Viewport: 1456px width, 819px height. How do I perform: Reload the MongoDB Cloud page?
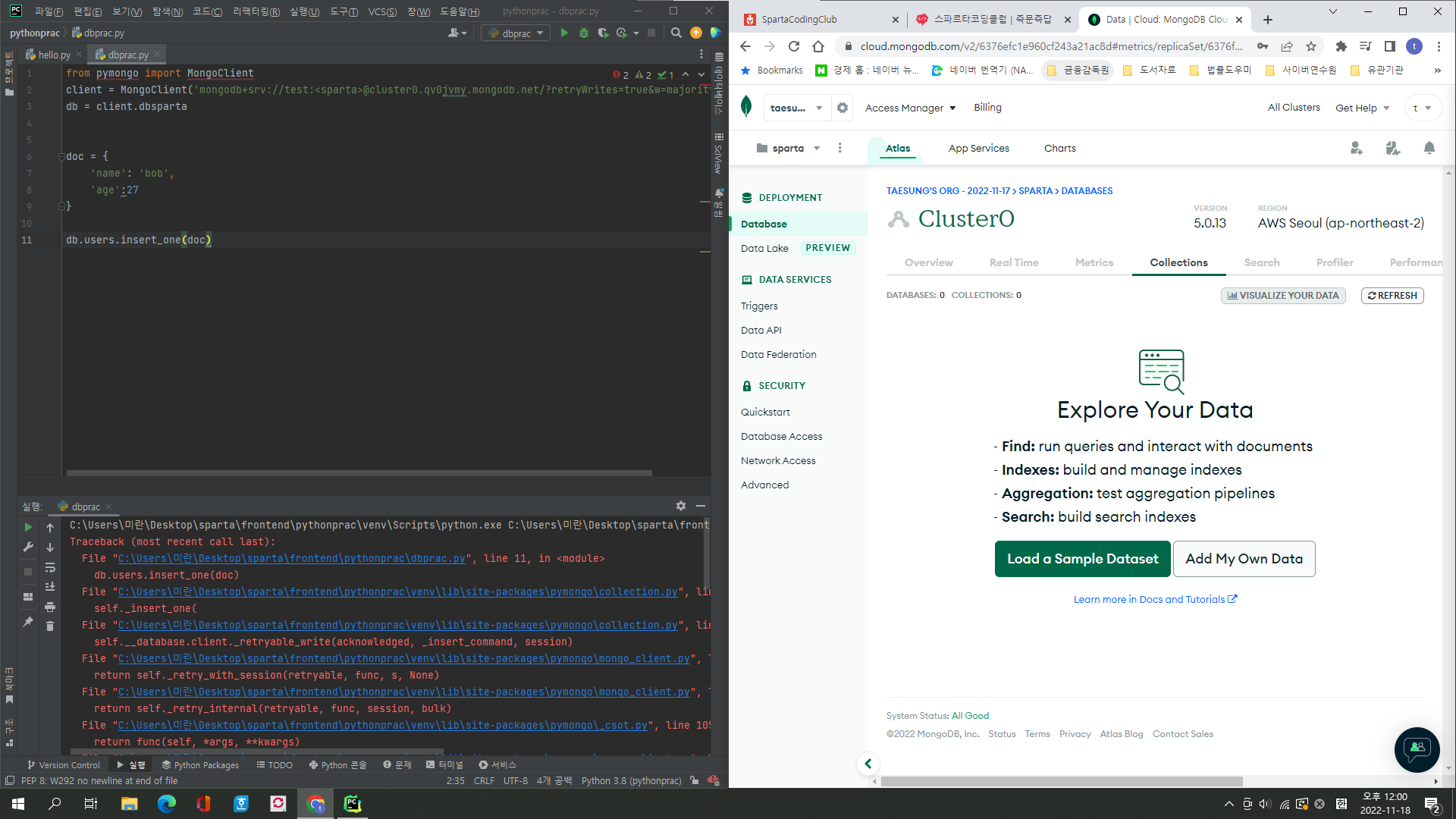[x=794, y=46]
